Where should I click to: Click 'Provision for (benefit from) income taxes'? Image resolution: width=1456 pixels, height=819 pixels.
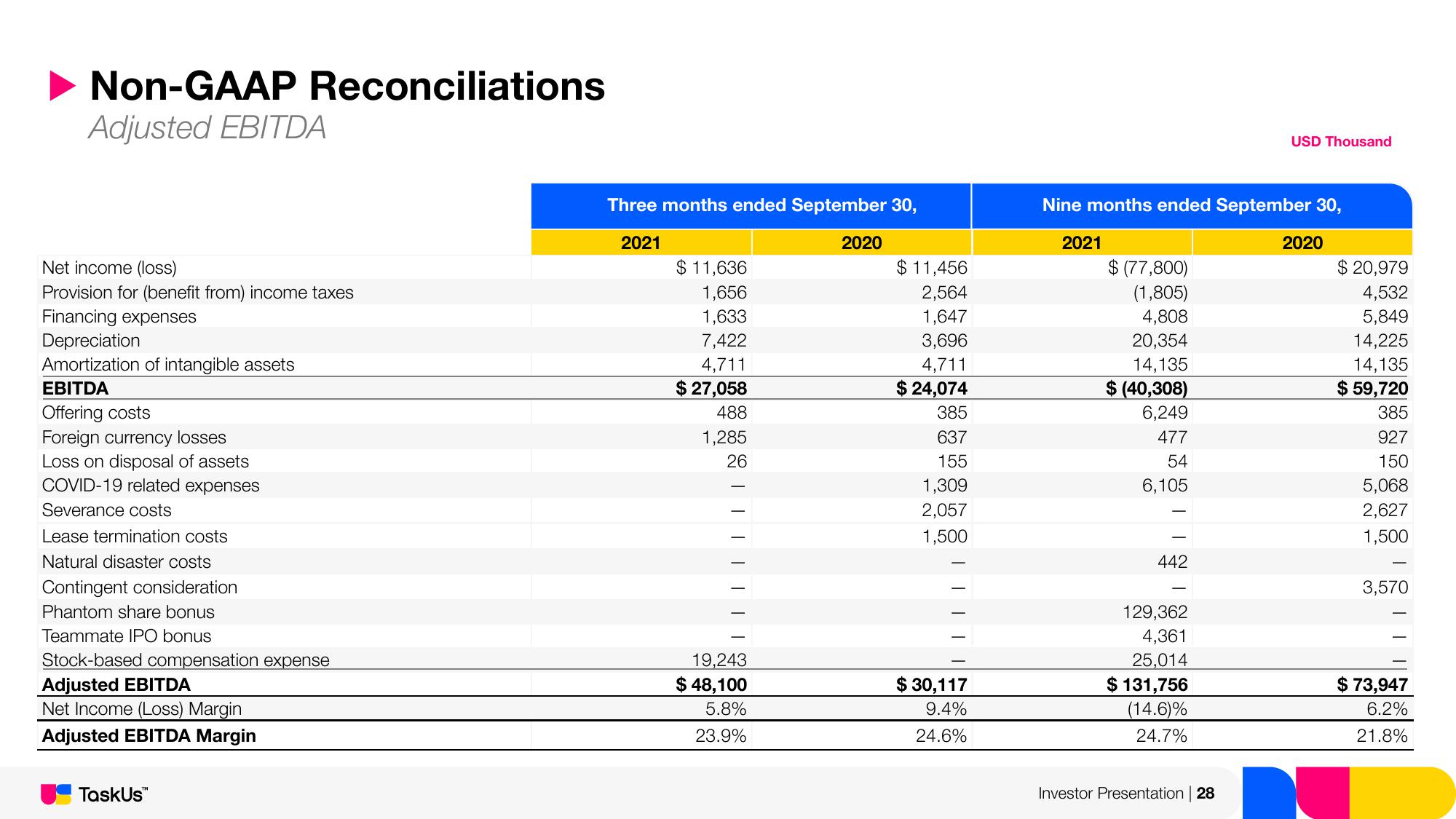(197, 293)
